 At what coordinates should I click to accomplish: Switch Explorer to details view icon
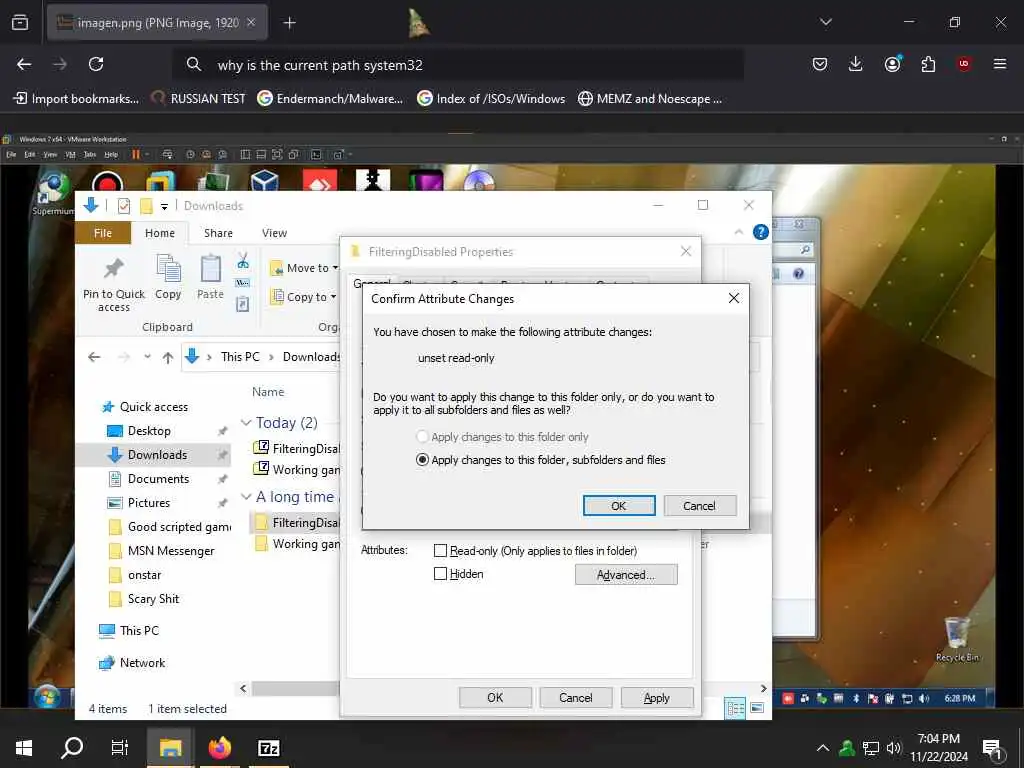pos(735,708)
